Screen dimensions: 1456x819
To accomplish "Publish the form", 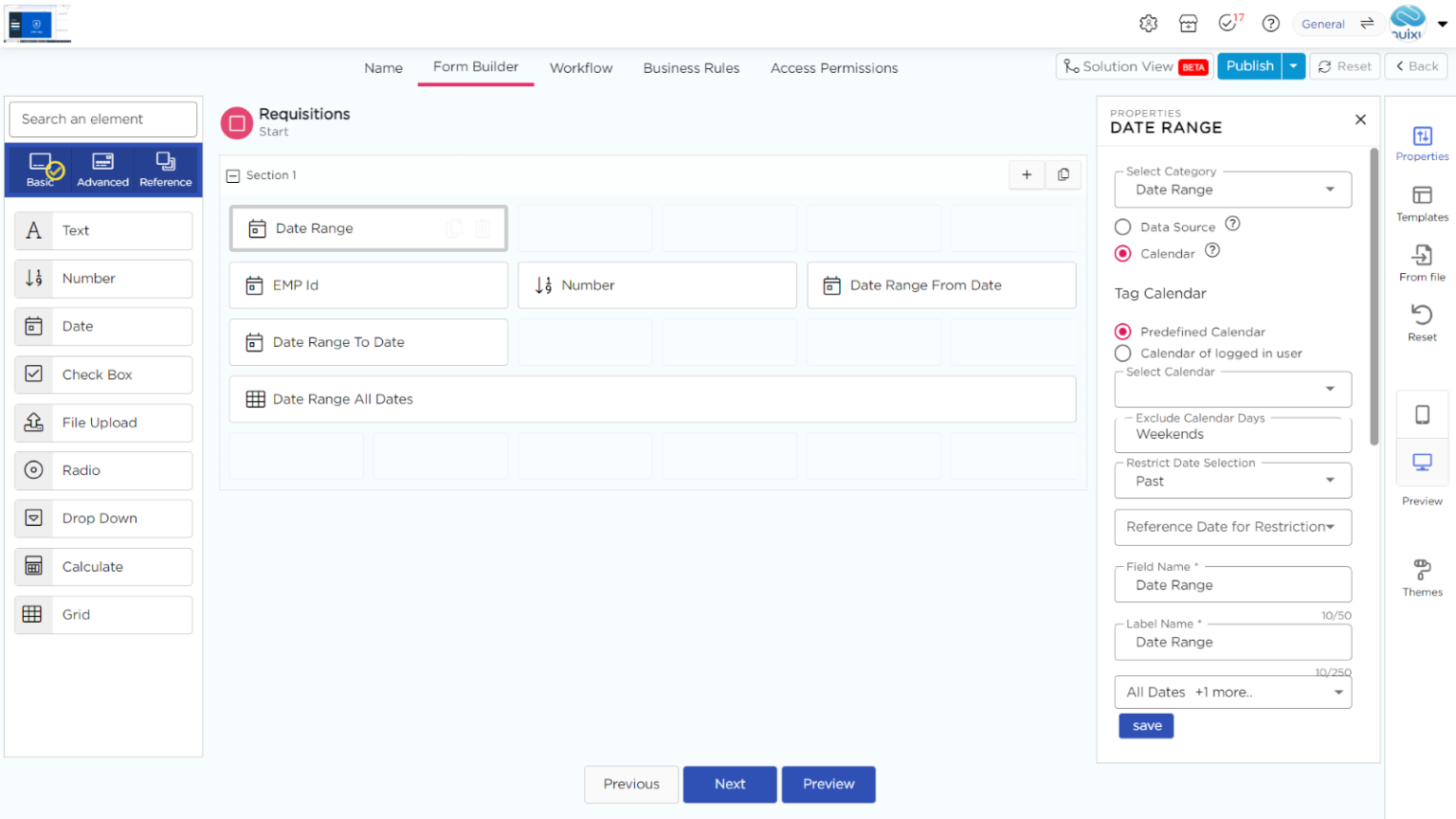I will (1249, 65).
